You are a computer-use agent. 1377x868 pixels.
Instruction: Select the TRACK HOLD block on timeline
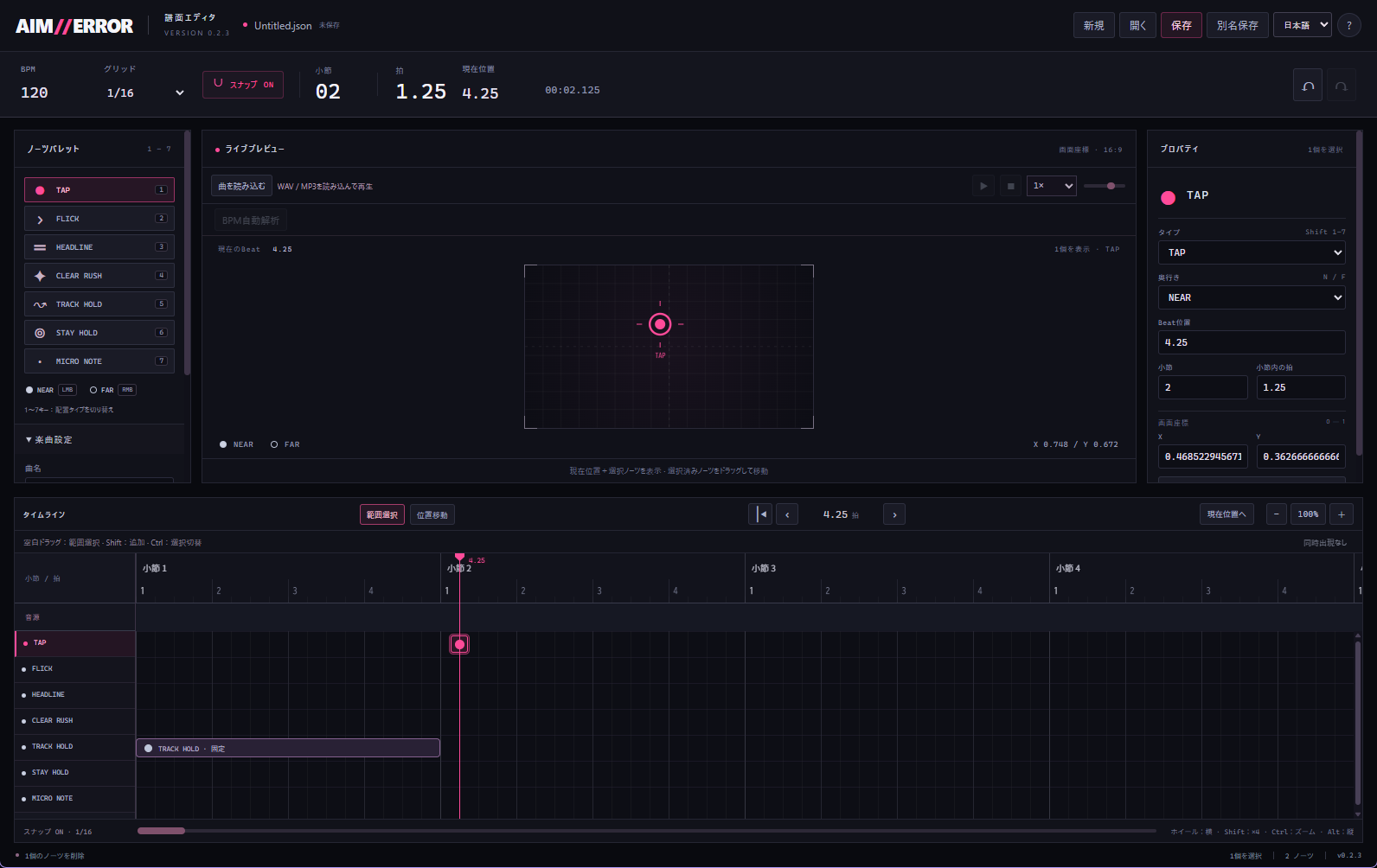tap(288, 748)
